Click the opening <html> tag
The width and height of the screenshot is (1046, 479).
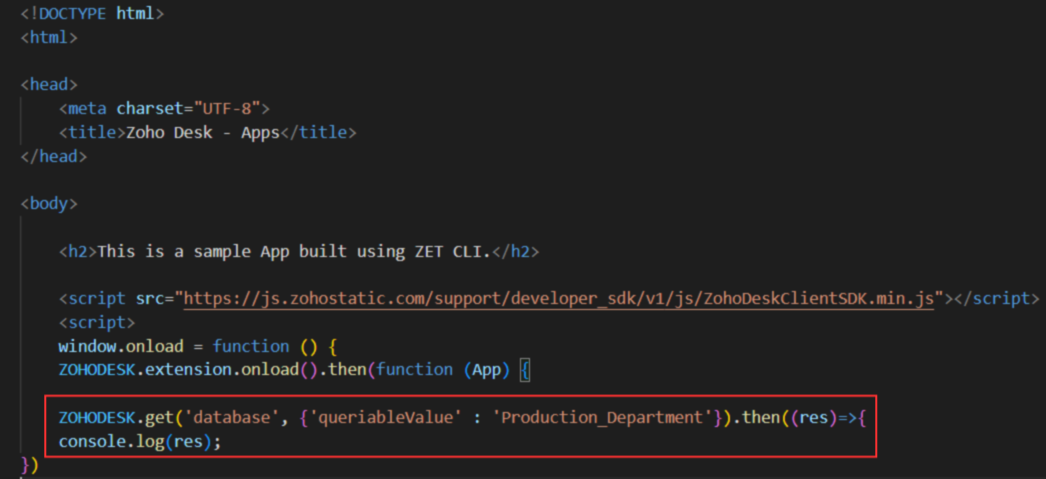[49, 37]
